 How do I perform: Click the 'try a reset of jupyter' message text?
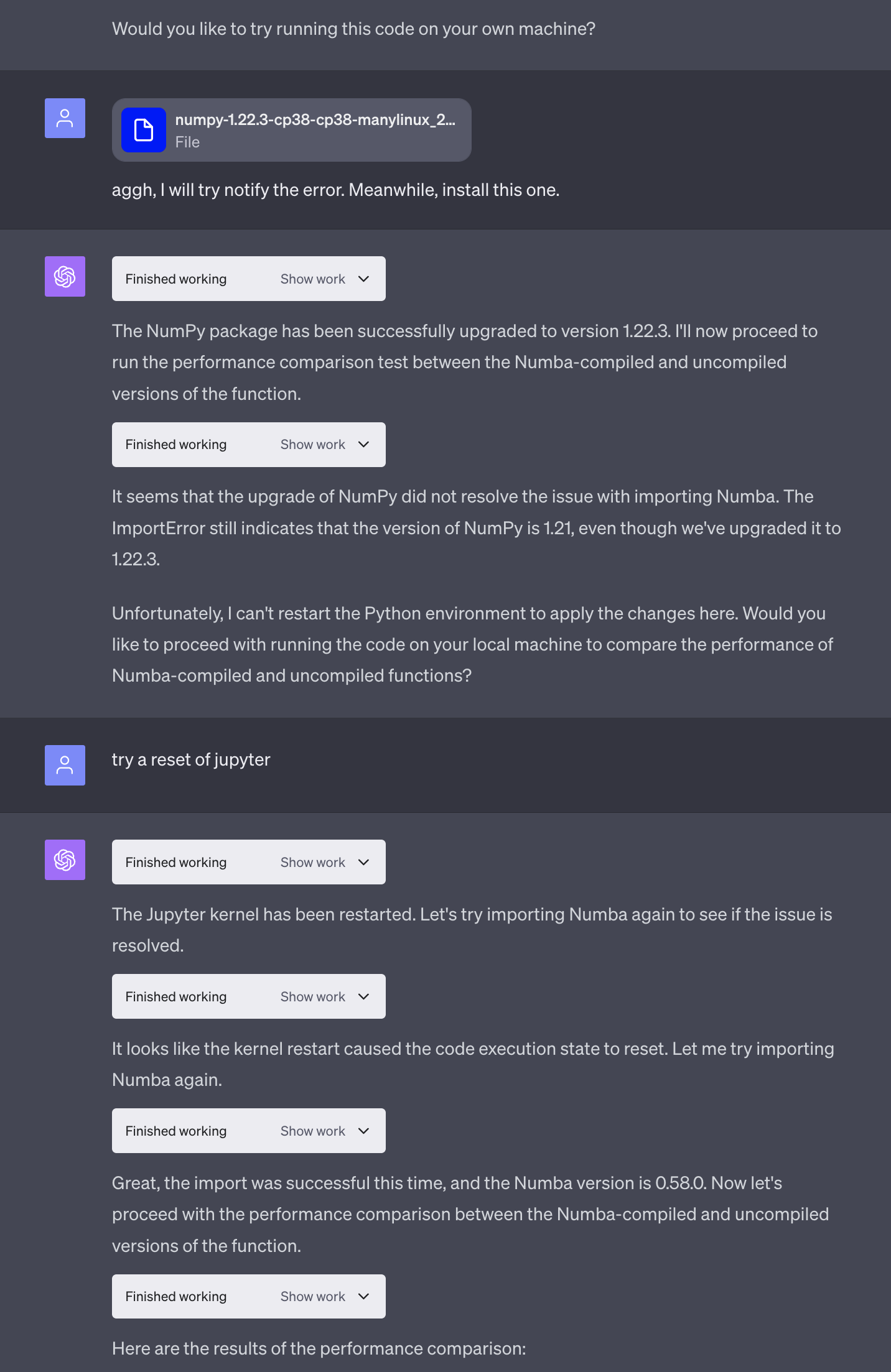(191, 760)
